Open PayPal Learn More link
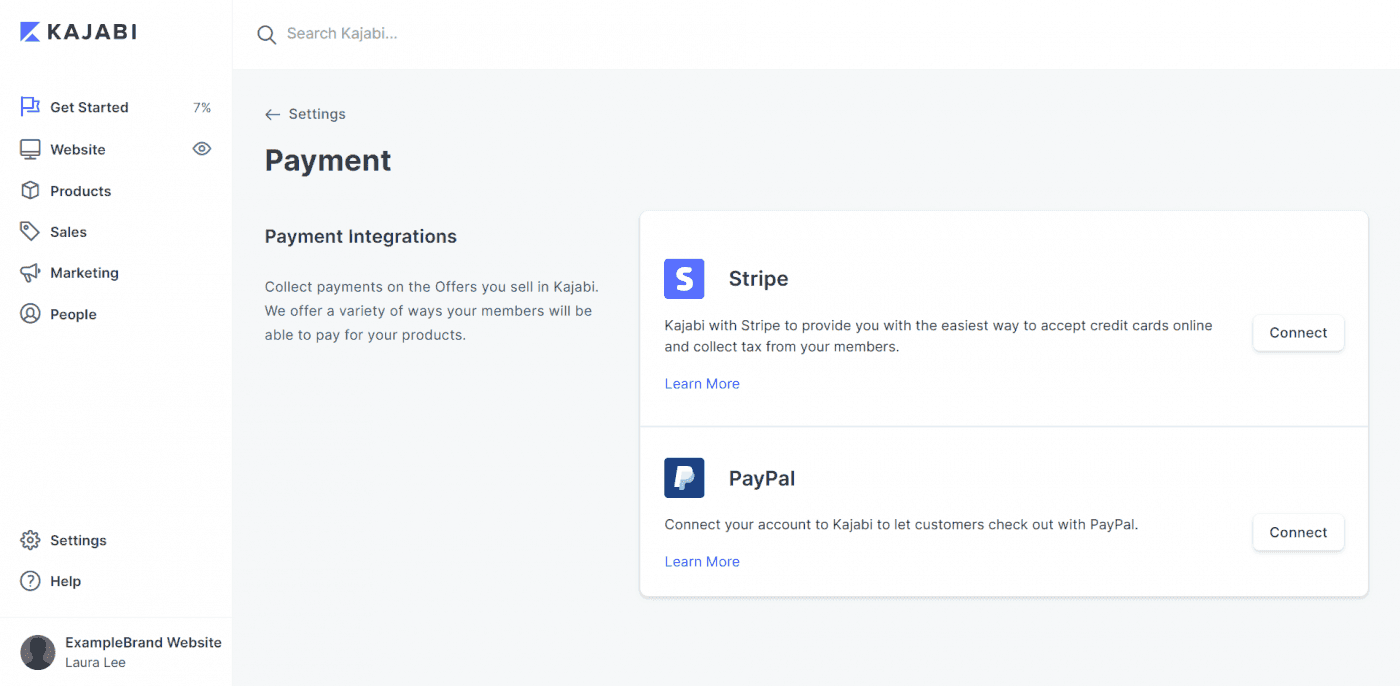This screenshot has width=1400, height=686. coord(702,562)
